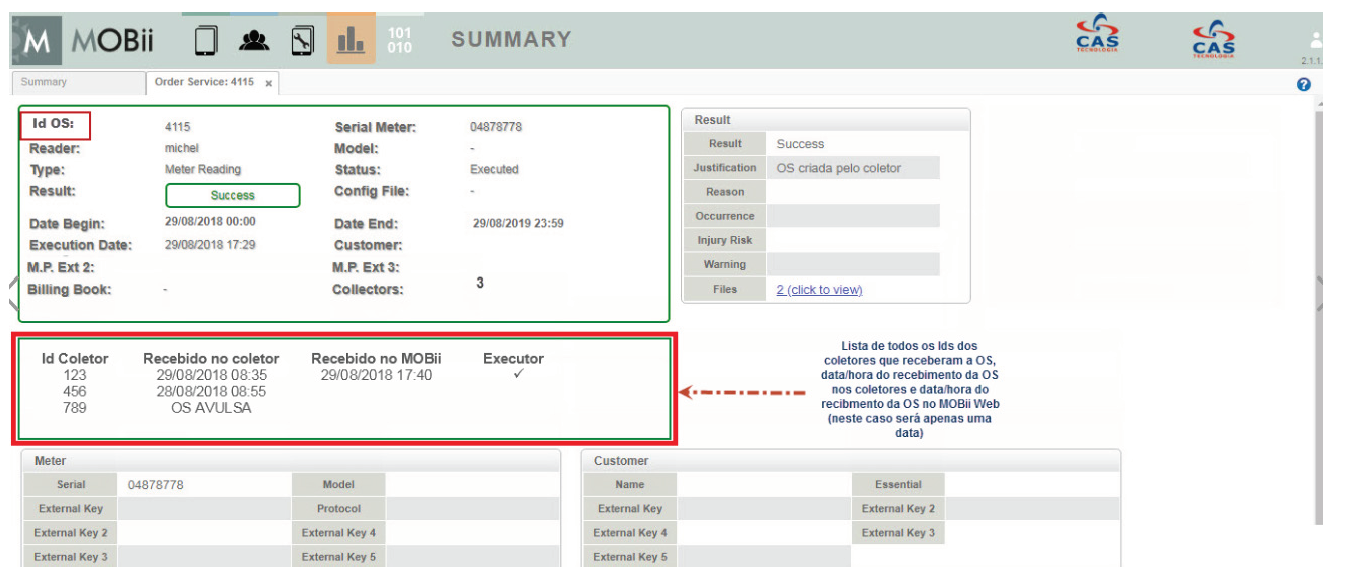Open the binary 101 010 data icon
1355x588 pixels.
click(399, 41)
